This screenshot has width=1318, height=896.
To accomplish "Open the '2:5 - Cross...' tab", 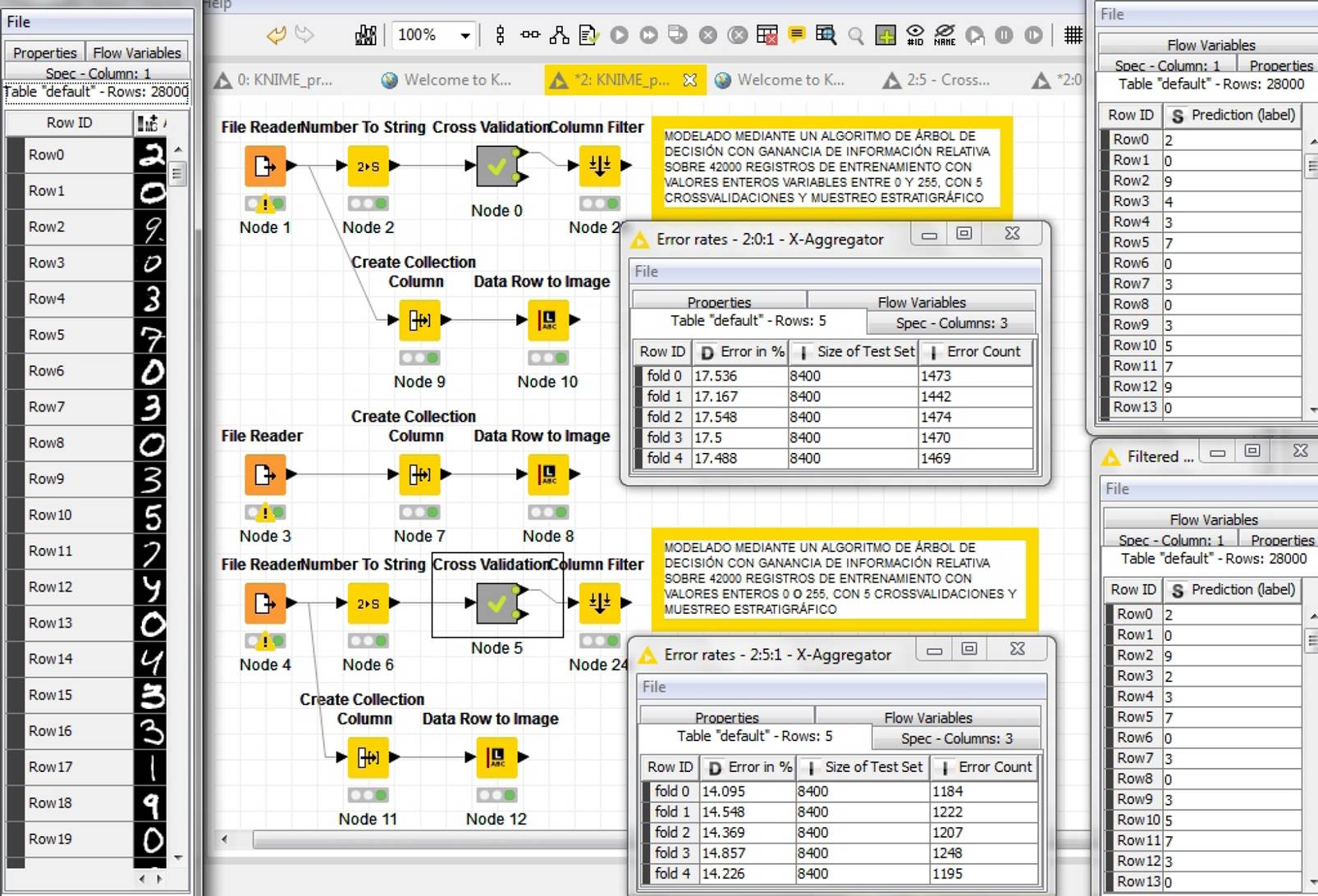I will 947,80.
